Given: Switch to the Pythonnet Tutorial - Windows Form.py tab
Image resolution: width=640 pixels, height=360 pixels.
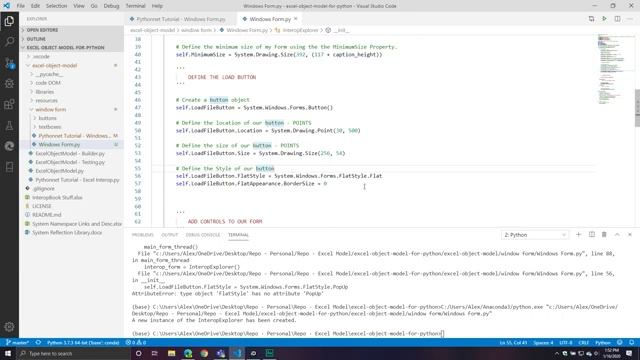Looking at the screenshot, I should (180, 19).
